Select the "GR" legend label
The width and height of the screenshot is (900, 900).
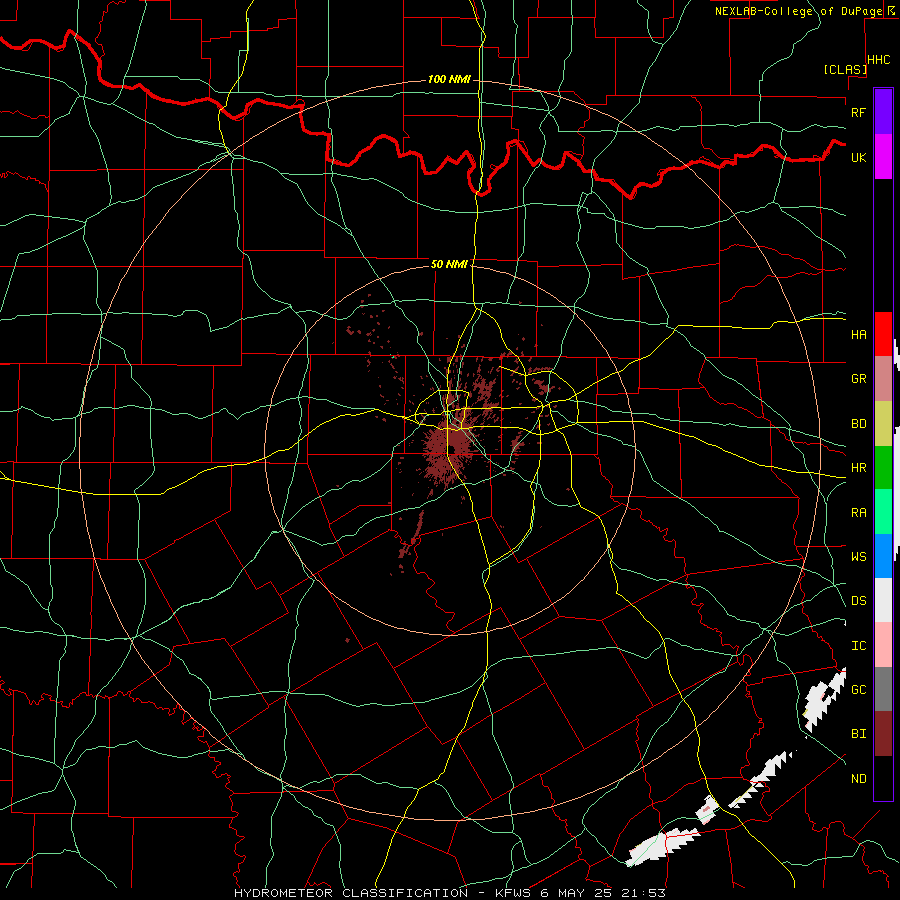(858, 379)
